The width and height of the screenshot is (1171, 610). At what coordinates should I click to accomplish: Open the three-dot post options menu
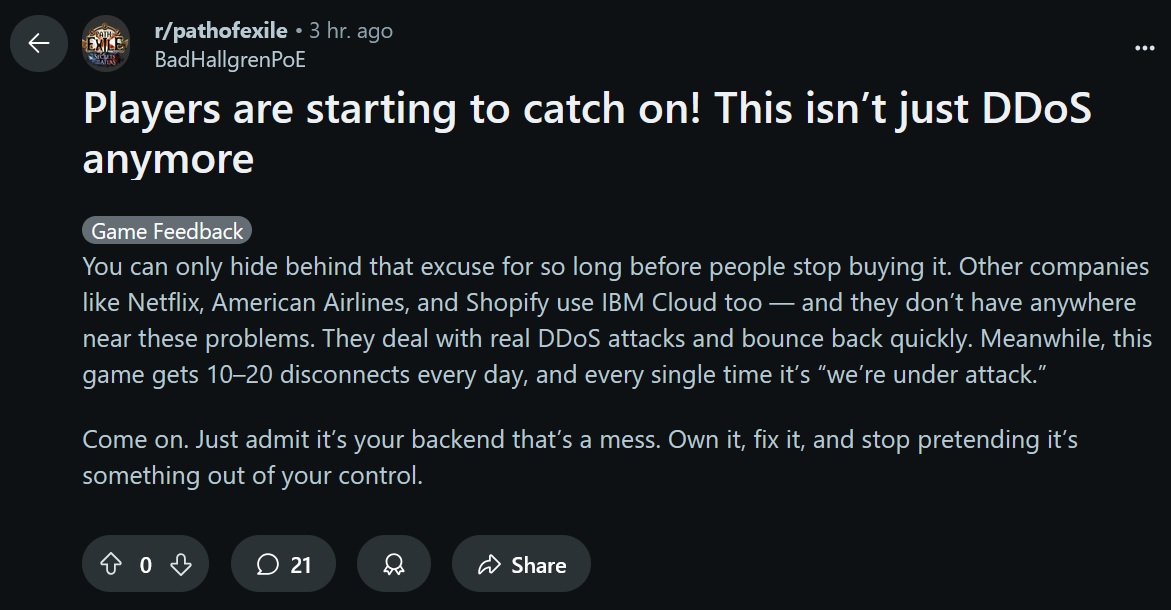click(x=1144, y=48)
